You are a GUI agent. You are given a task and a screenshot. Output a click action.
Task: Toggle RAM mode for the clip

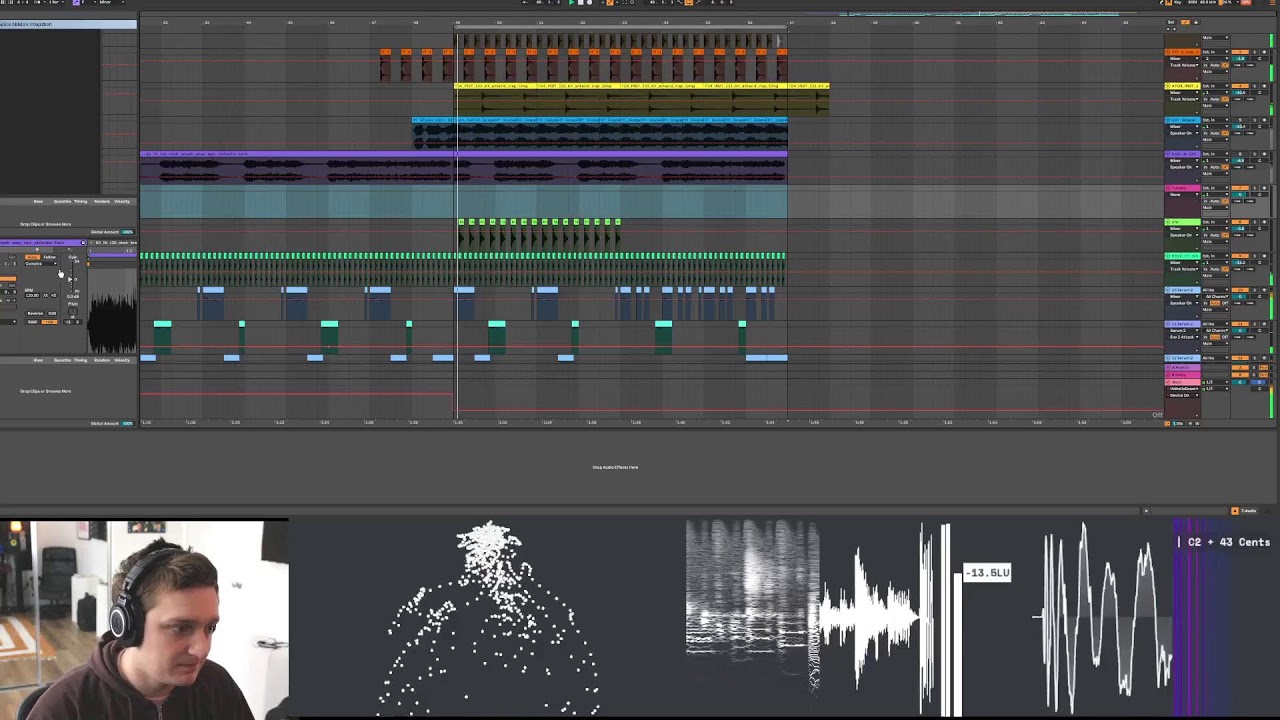[x=32, y=322]
